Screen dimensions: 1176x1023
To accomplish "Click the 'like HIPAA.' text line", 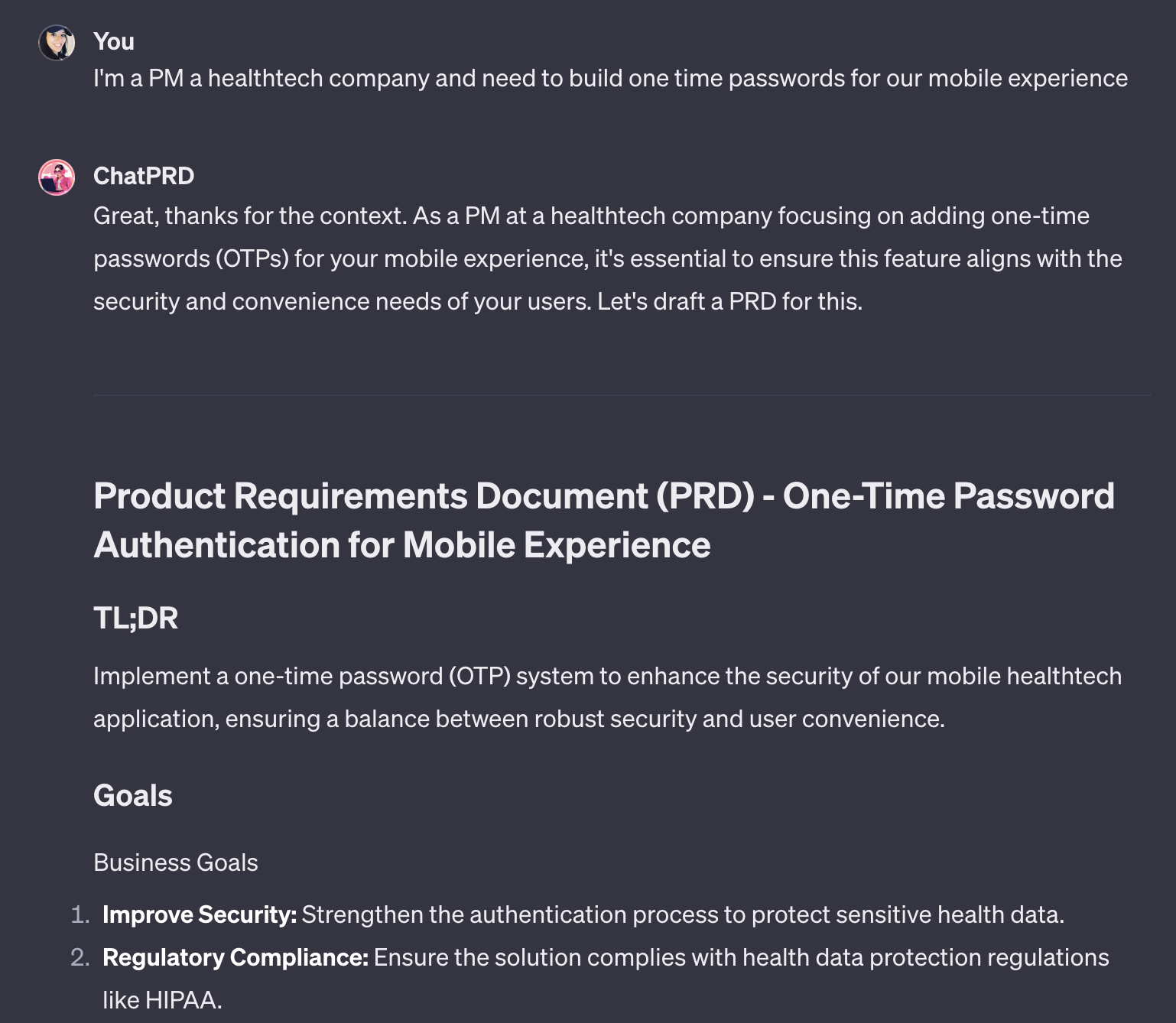I will point(162,1000).
